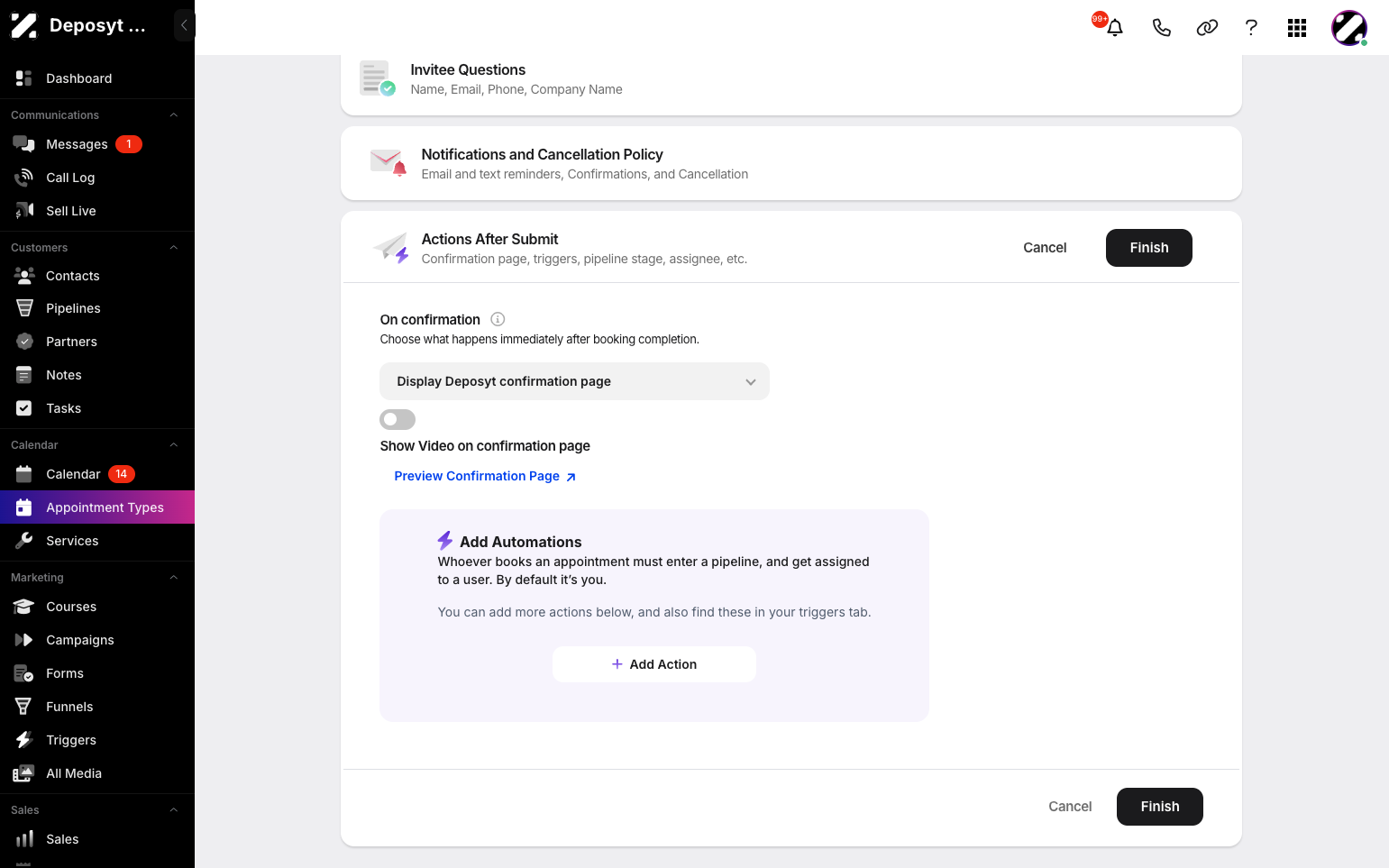Click the Actions After Submit paper plane icon

tap(391, 248)
